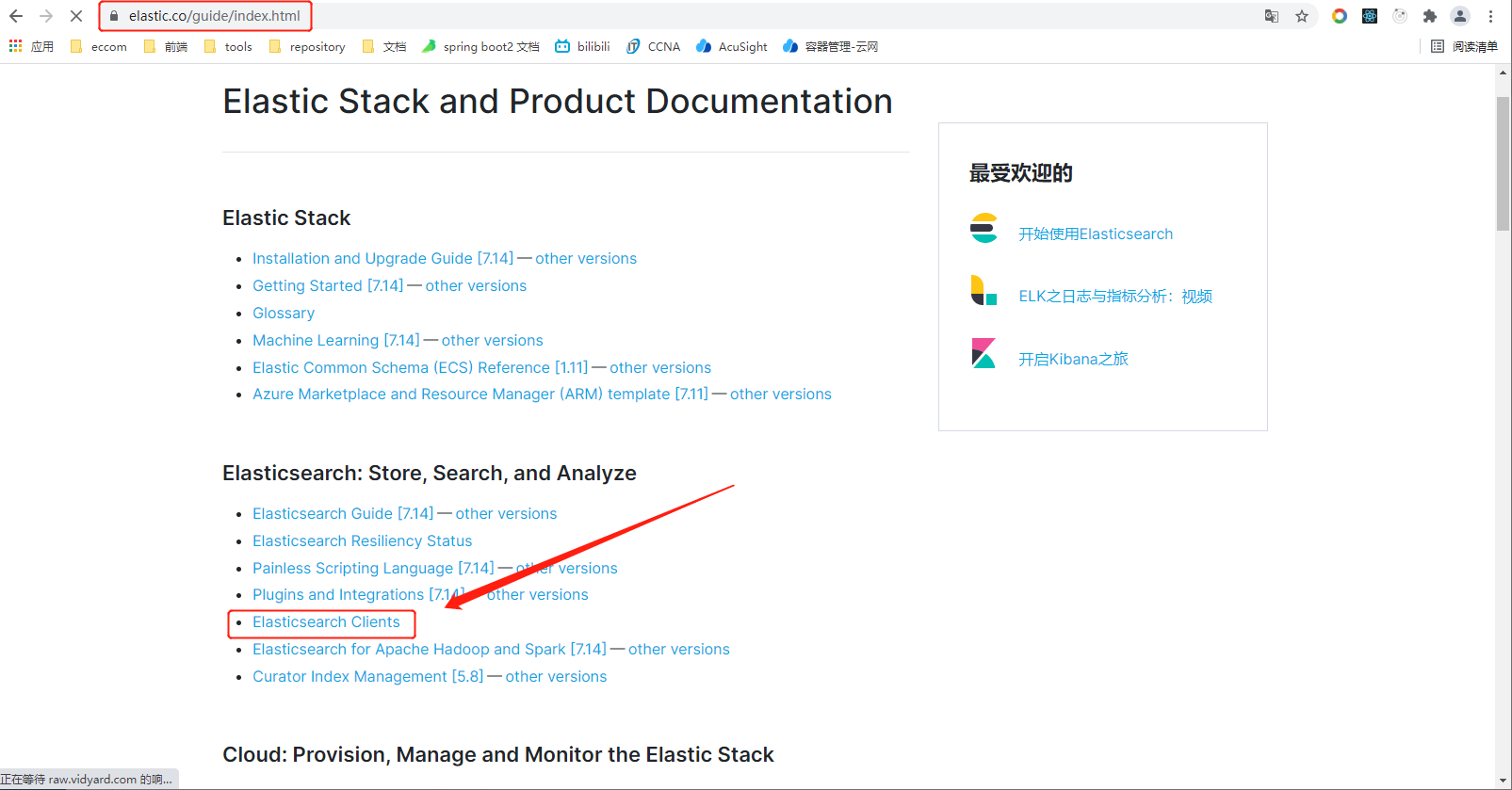The height and width of the screenshot is (790, 1512).
Task: Open the React developer tools extension
Action: (x=1370, y=16)
